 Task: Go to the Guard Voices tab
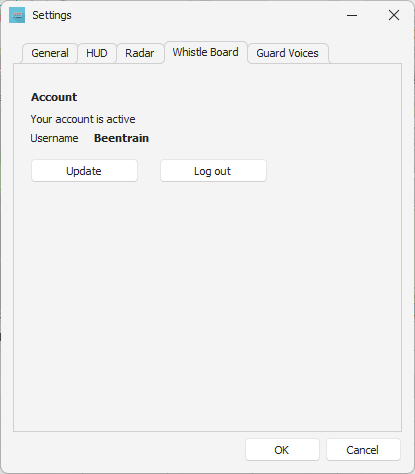[287, 53]
